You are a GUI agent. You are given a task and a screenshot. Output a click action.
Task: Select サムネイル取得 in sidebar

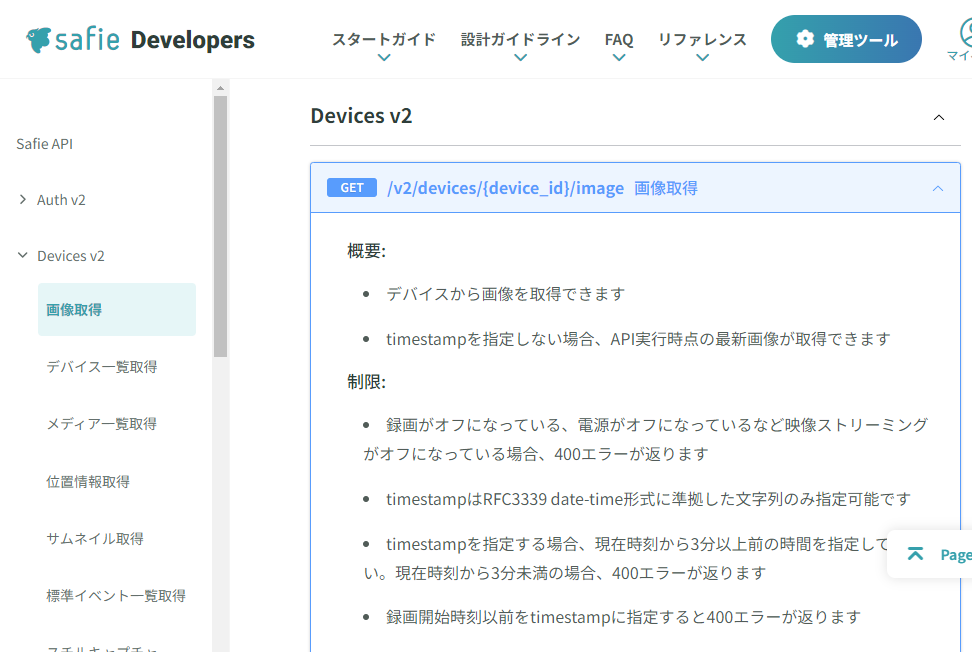click(95, 539)
